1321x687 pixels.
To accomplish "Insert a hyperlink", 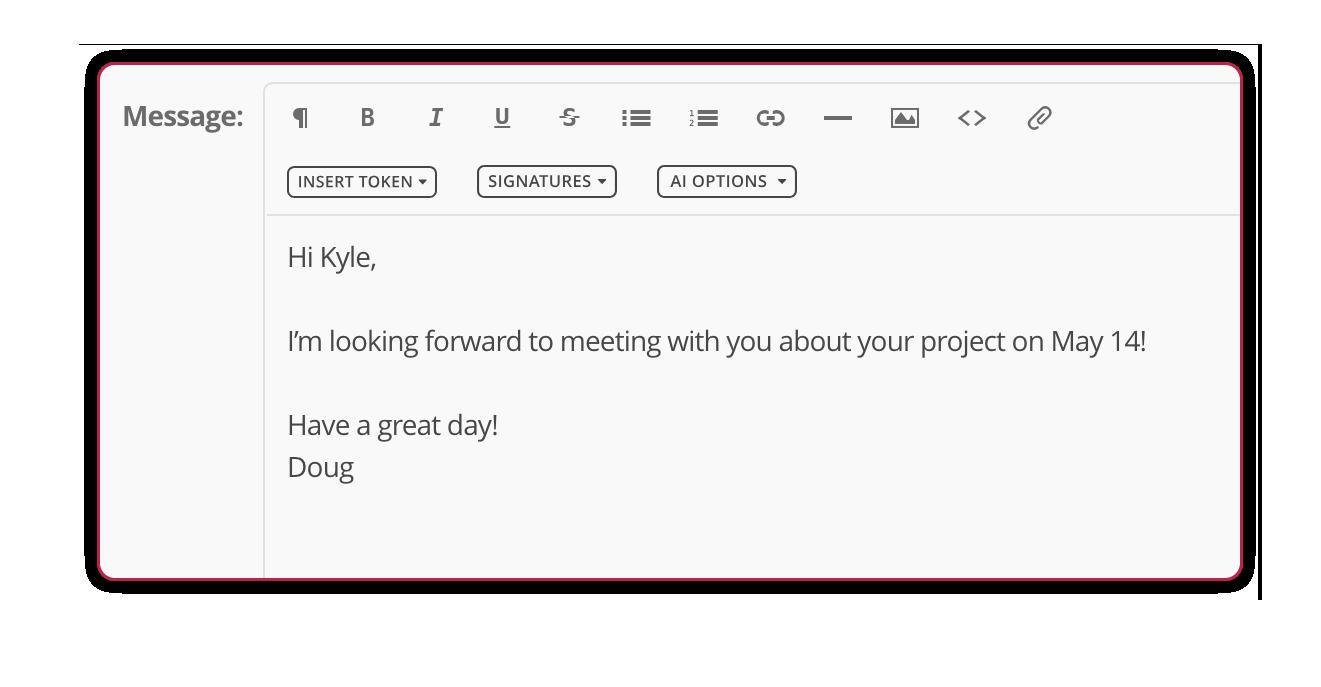I will pos(770,118).
